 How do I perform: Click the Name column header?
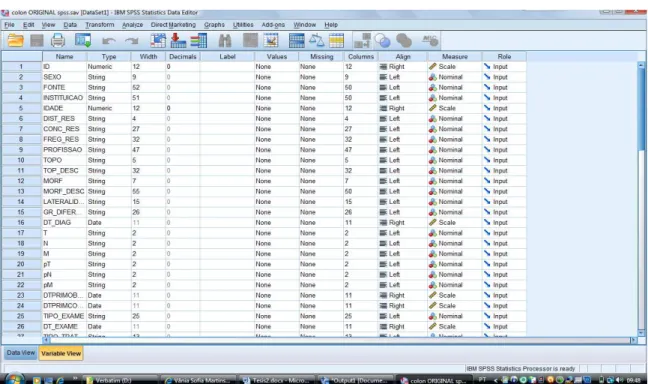(x=64, y=57)
